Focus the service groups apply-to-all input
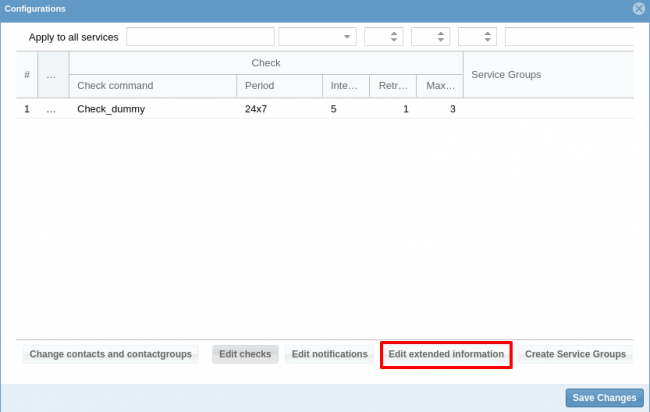 [x=568, y=37]
